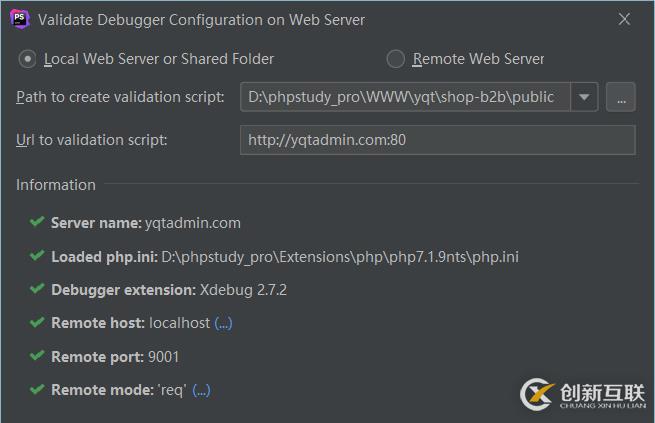Click the checkmark beside Remote host
655x423 pixels.
point(37,323)
